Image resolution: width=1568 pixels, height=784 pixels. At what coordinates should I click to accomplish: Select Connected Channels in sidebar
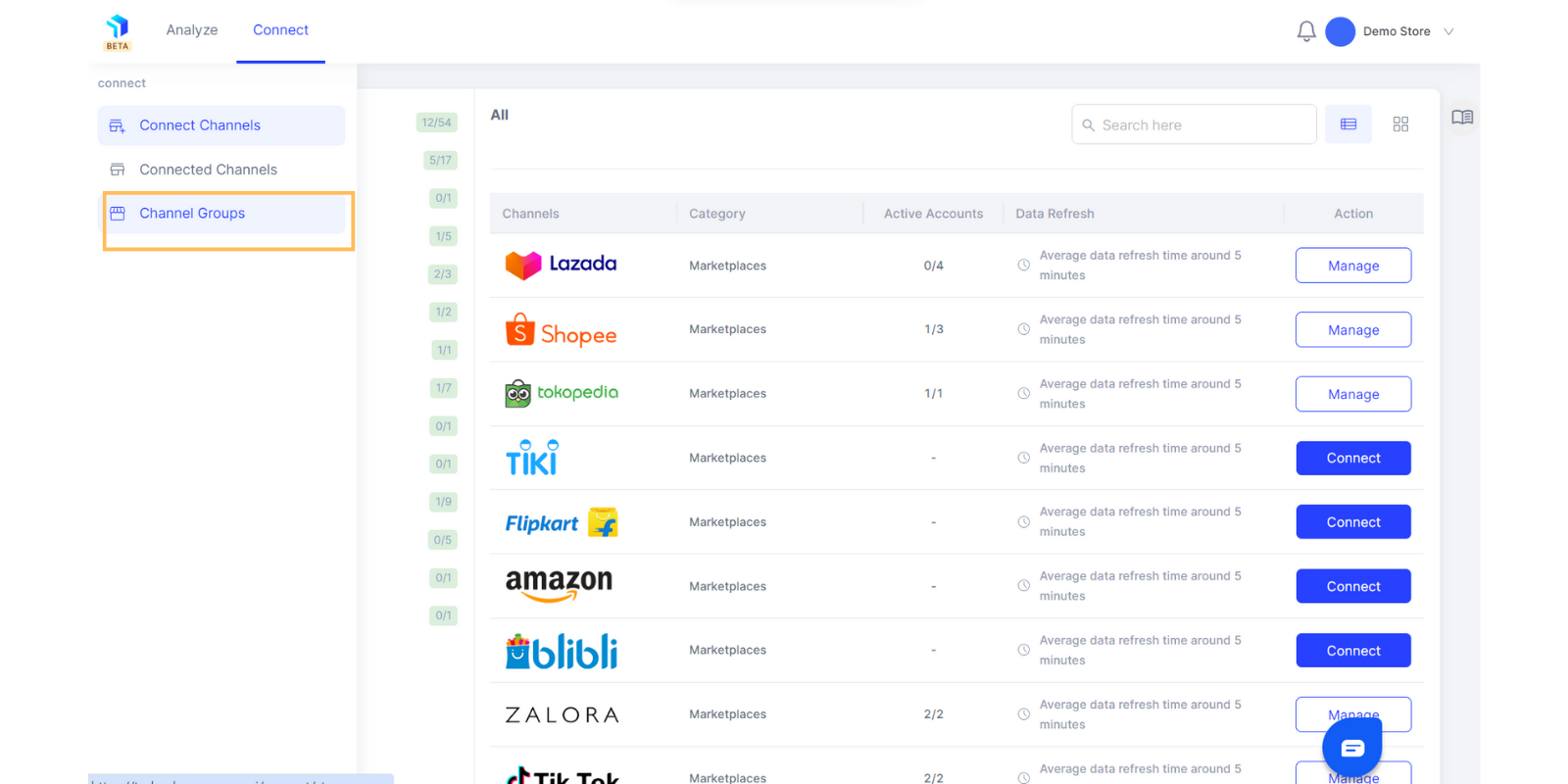point(221,170)
